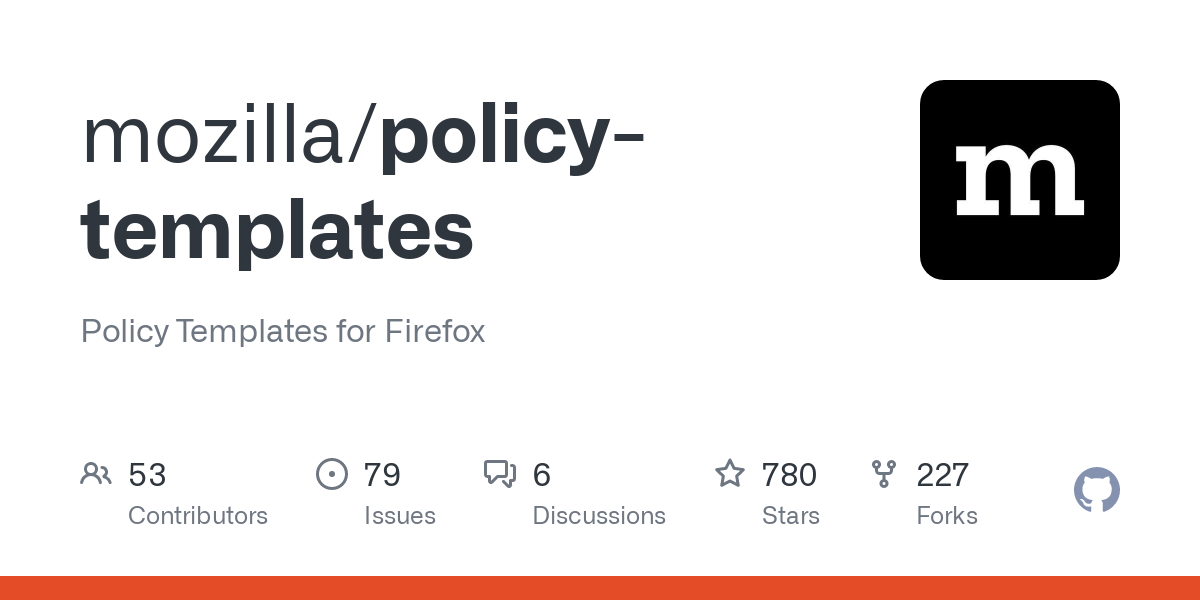This screenshot has height=600, width=1200.
Task: Click the 780 stars count
Action: tap(789, 475)
